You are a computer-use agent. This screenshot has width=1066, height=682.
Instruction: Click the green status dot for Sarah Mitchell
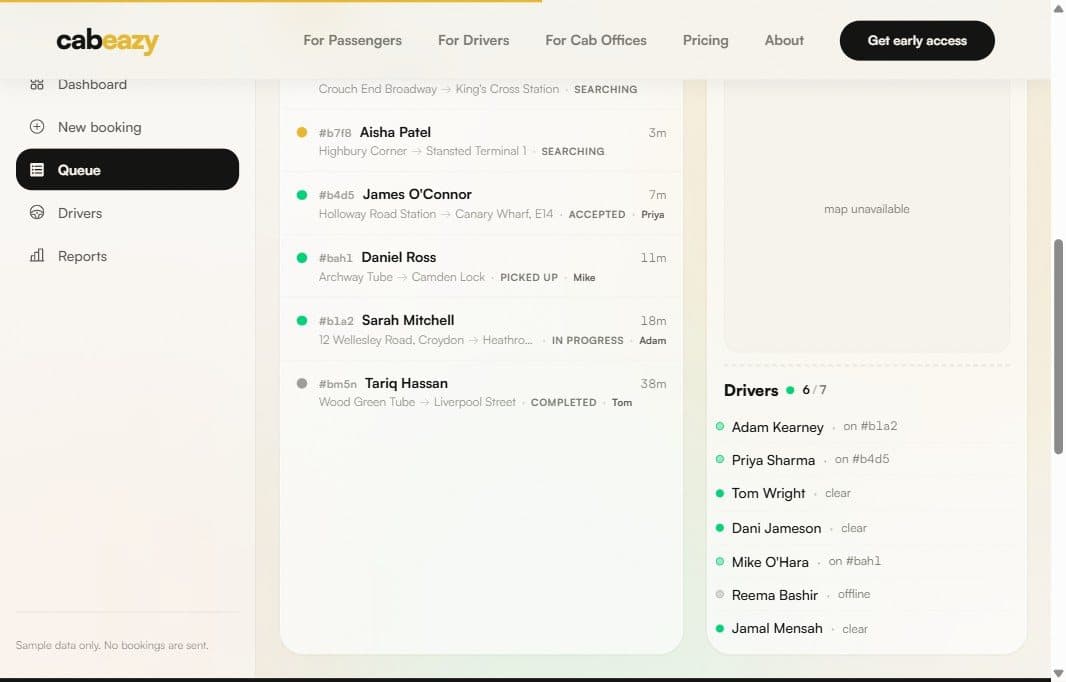click(302, 320)
